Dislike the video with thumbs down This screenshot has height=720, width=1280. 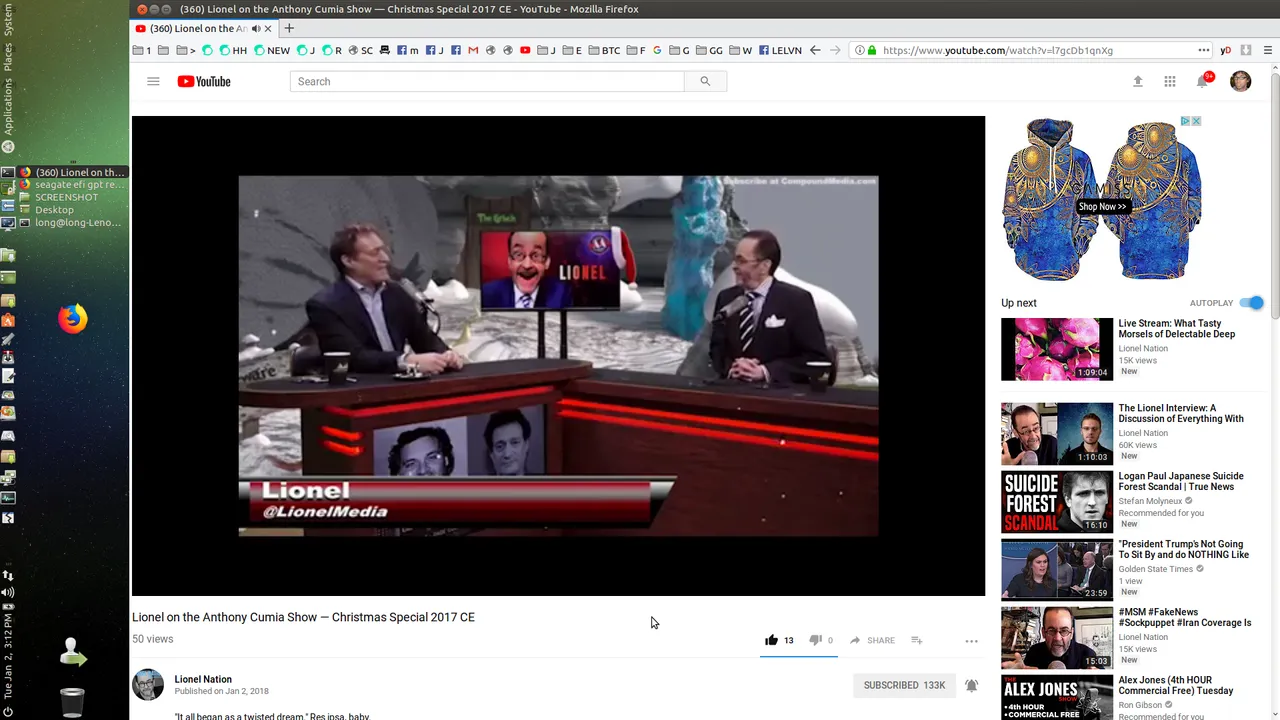[x=815, y=640]
